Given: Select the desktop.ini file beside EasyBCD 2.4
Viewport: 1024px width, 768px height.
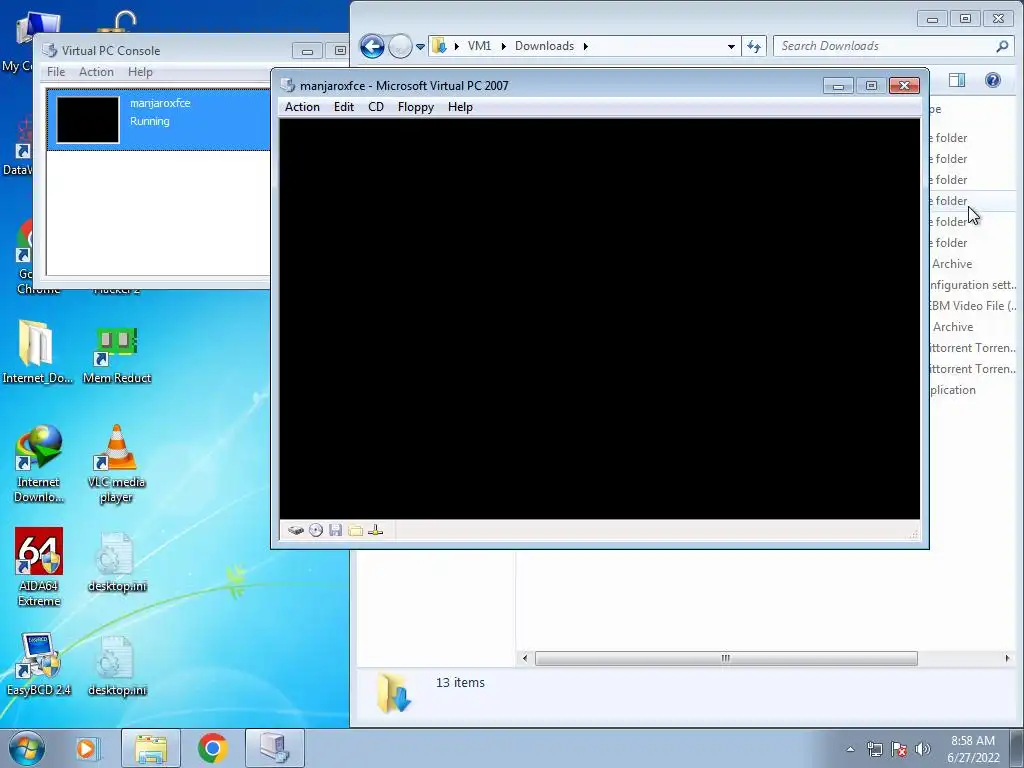Looking at the screenshot, I should coord(117,666).
